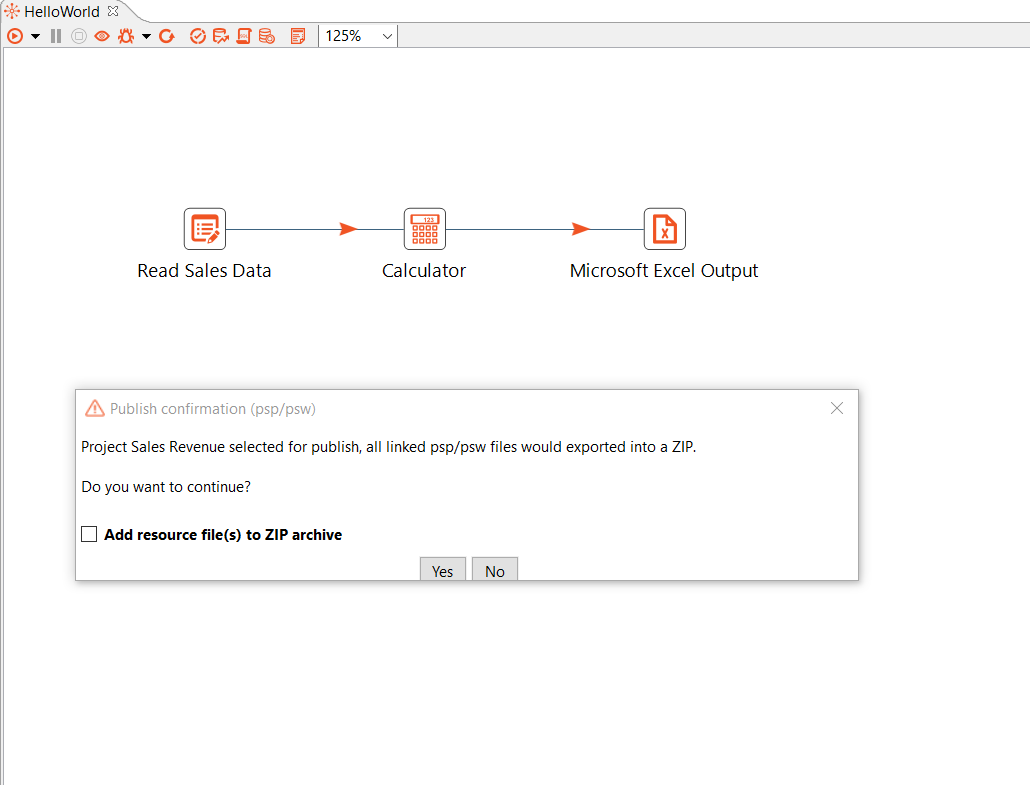Stop the transformation with the stop icon
Screen dimensions: 1030x785
[x=79, y=36]
